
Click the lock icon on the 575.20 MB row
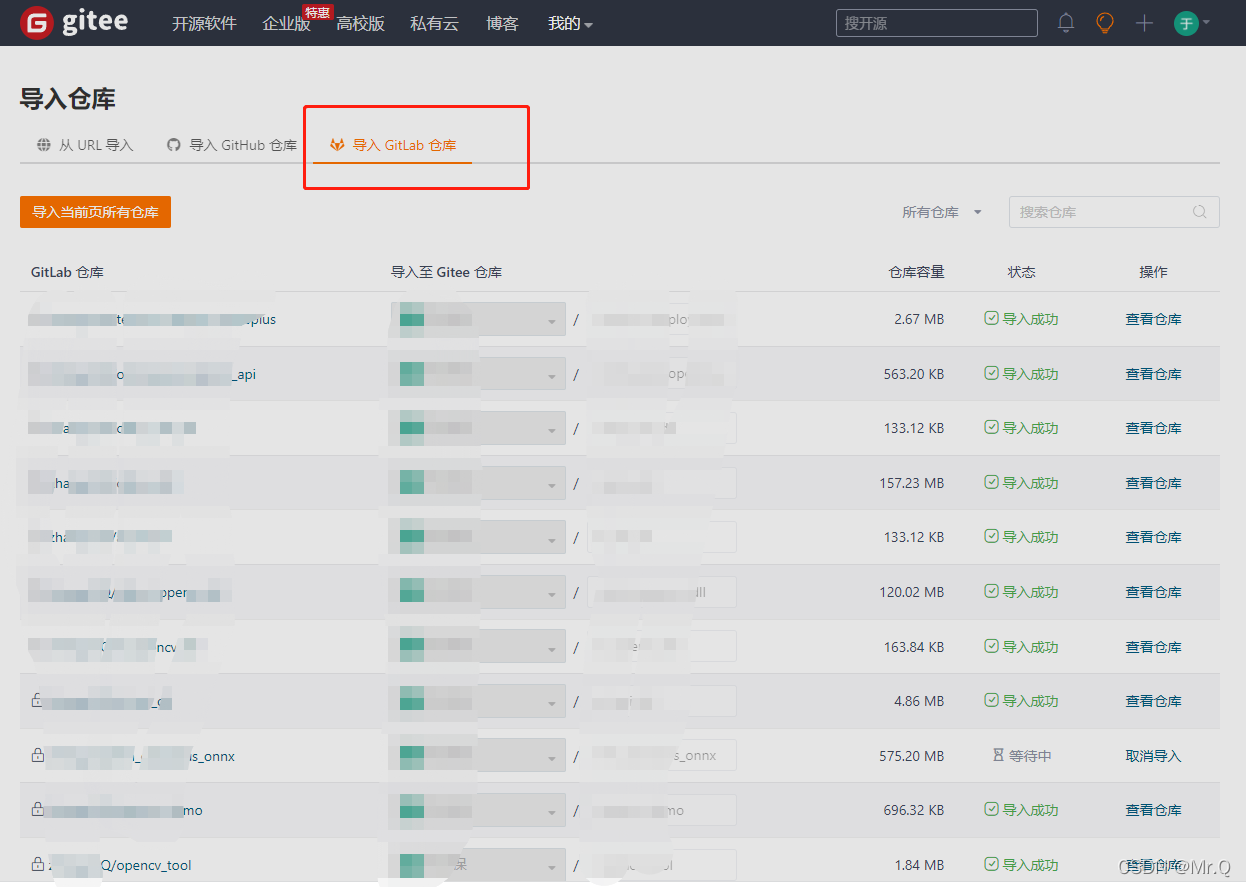coord(37,755)
